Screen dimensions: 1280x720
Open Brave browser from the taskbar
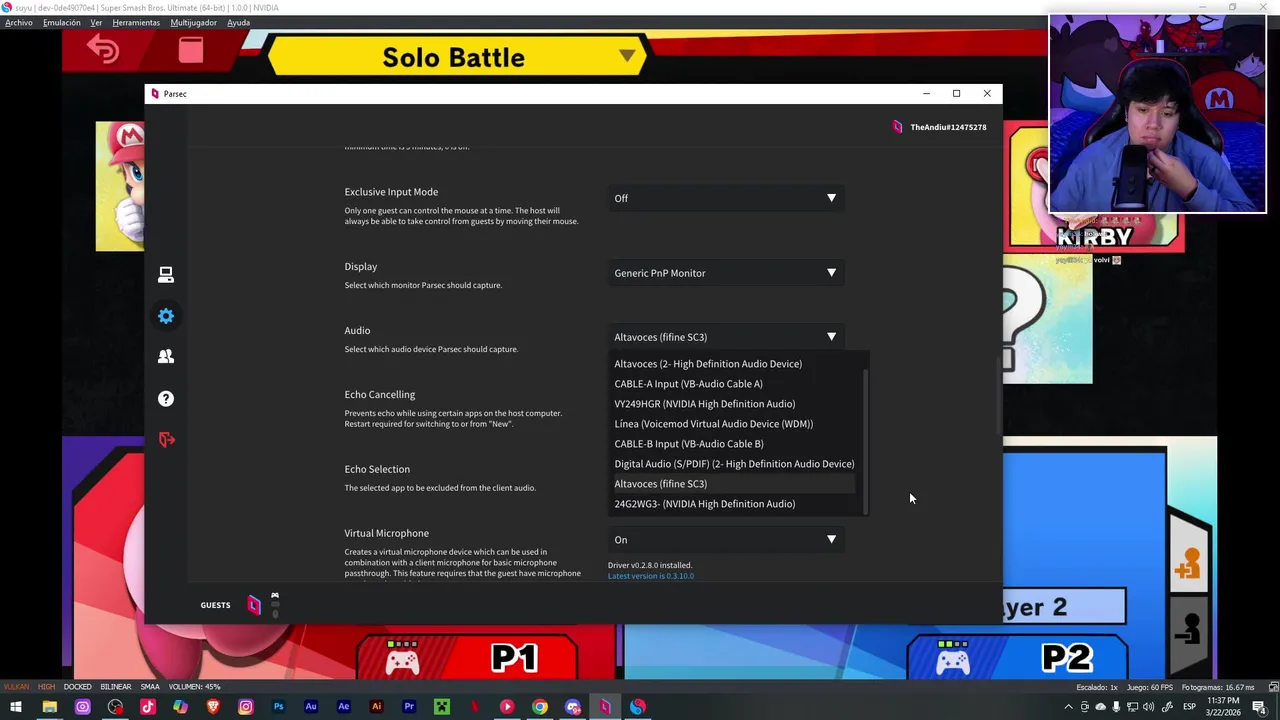coord(213,707)
